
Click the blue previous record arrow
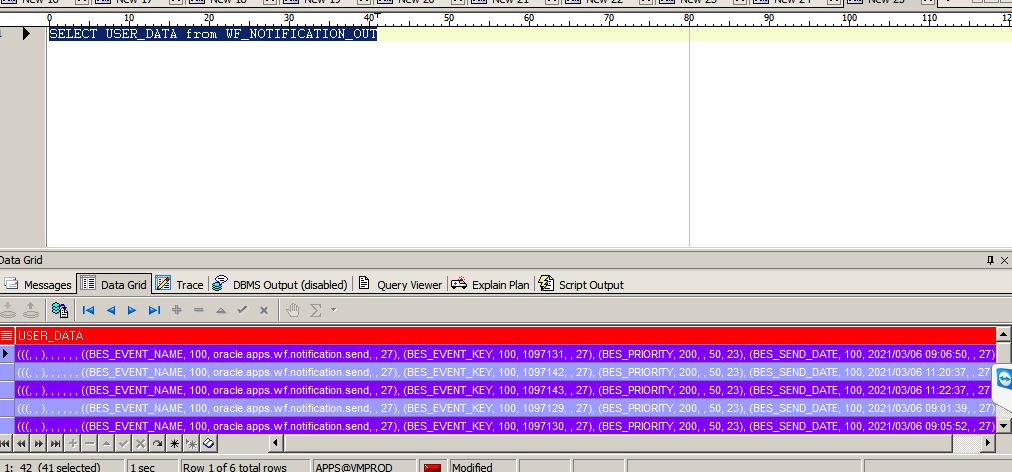point(110,311)
